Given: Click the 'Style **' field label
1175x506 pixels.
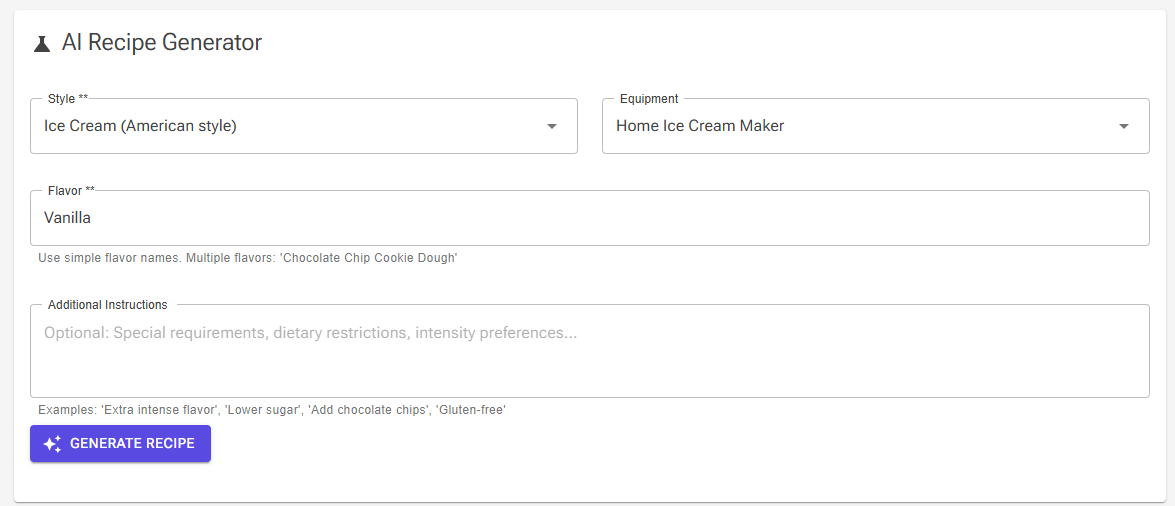Looking at the screenshot, I should (68, 99).
